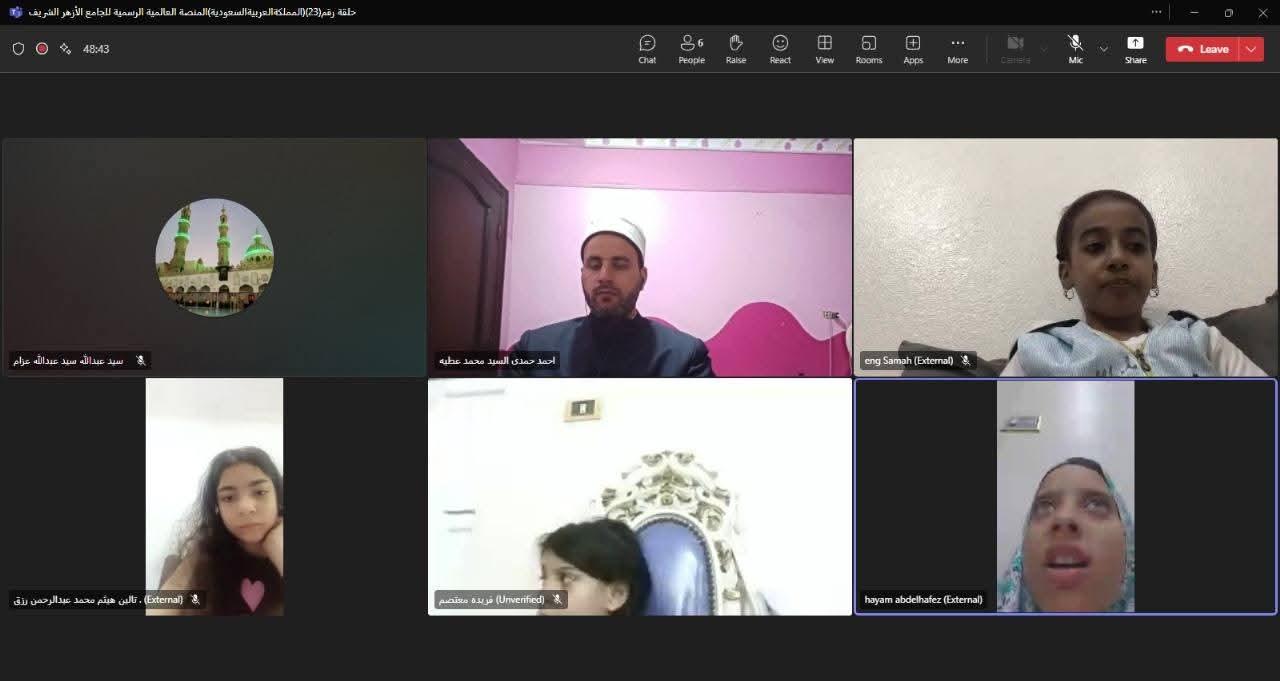Expand the Camera options dropdown arrow
The width and height of the screenshot is (1280, 681).
(x=1044, y=48)
